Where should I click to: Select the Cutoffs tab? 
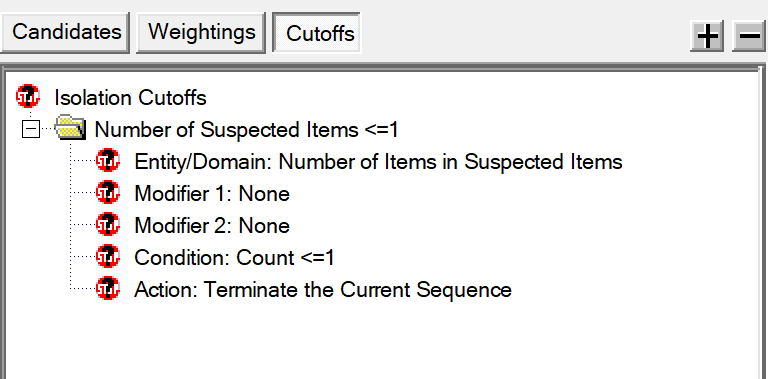click(x=316, y=33)
